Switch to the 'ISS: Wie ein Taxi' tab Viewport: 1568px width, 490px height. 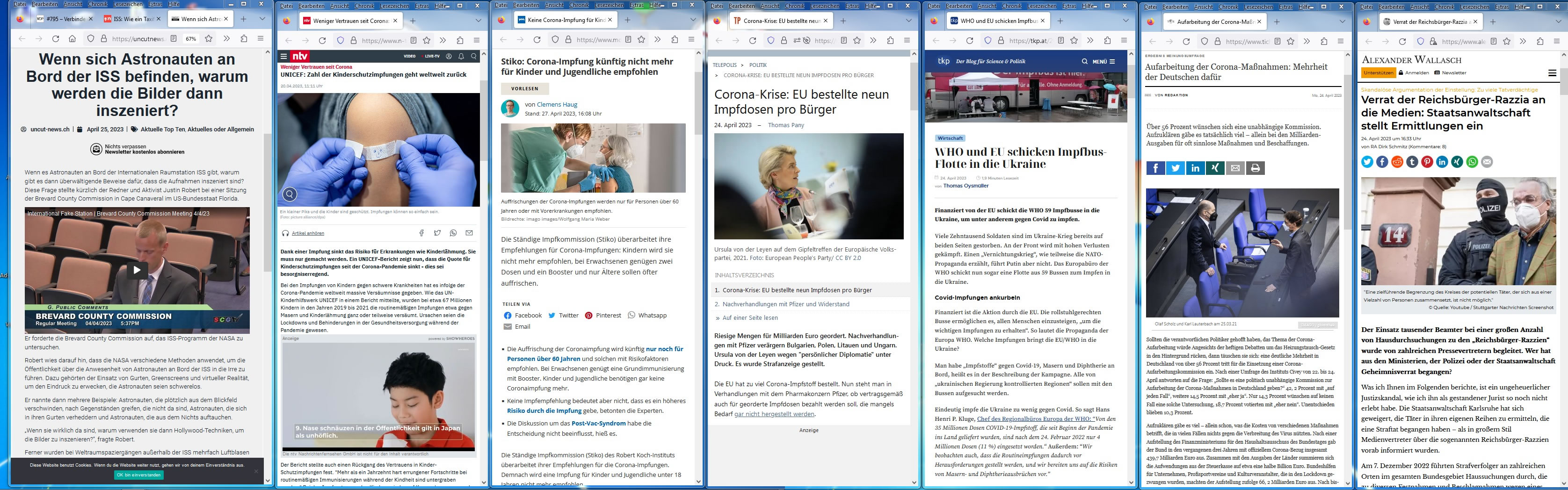pyautogui.click(x=130, y=19)
